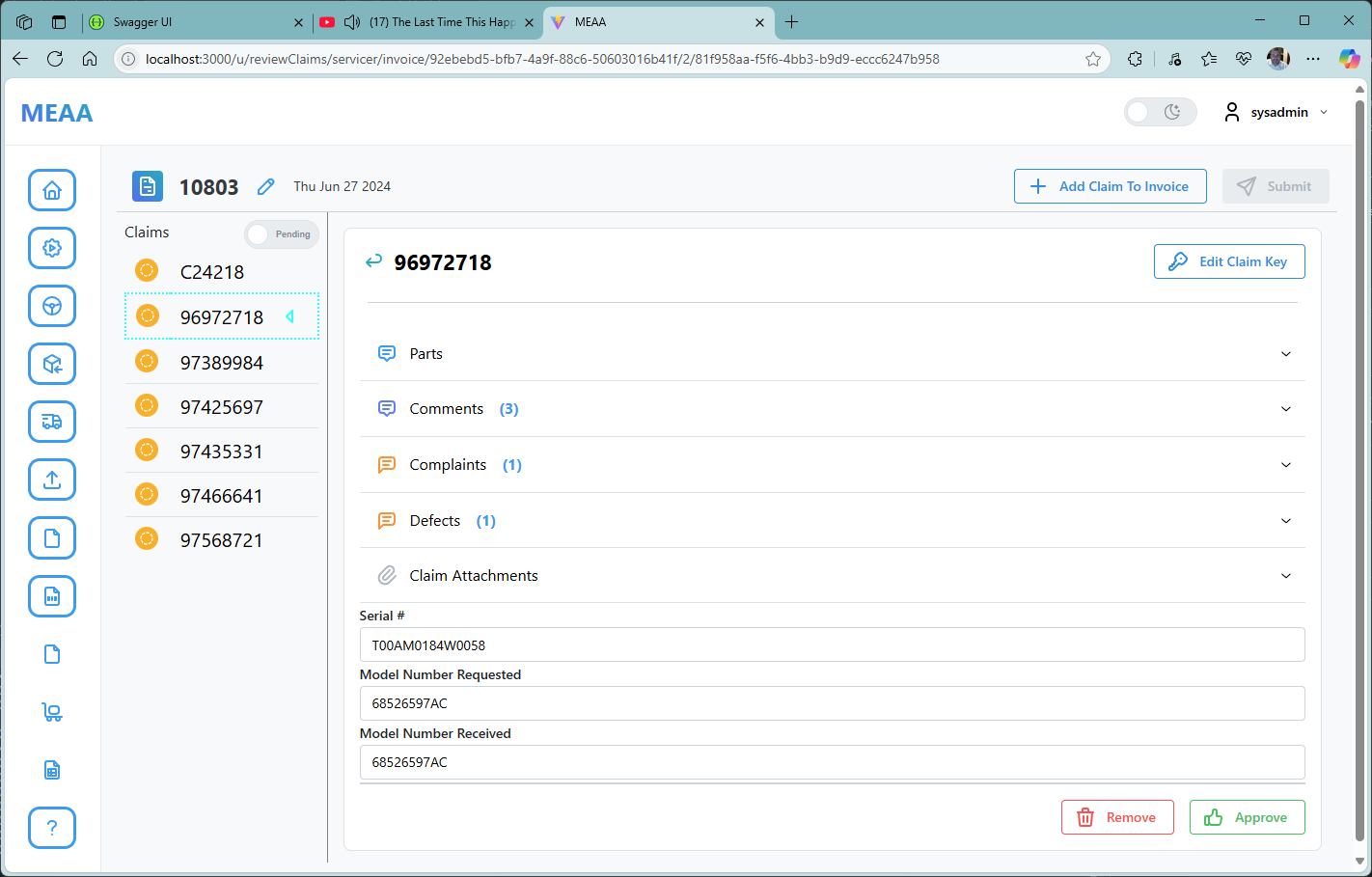Expand the Parts section
Image resolution: width=1372 pixels, height=877 pixels.
832,354
